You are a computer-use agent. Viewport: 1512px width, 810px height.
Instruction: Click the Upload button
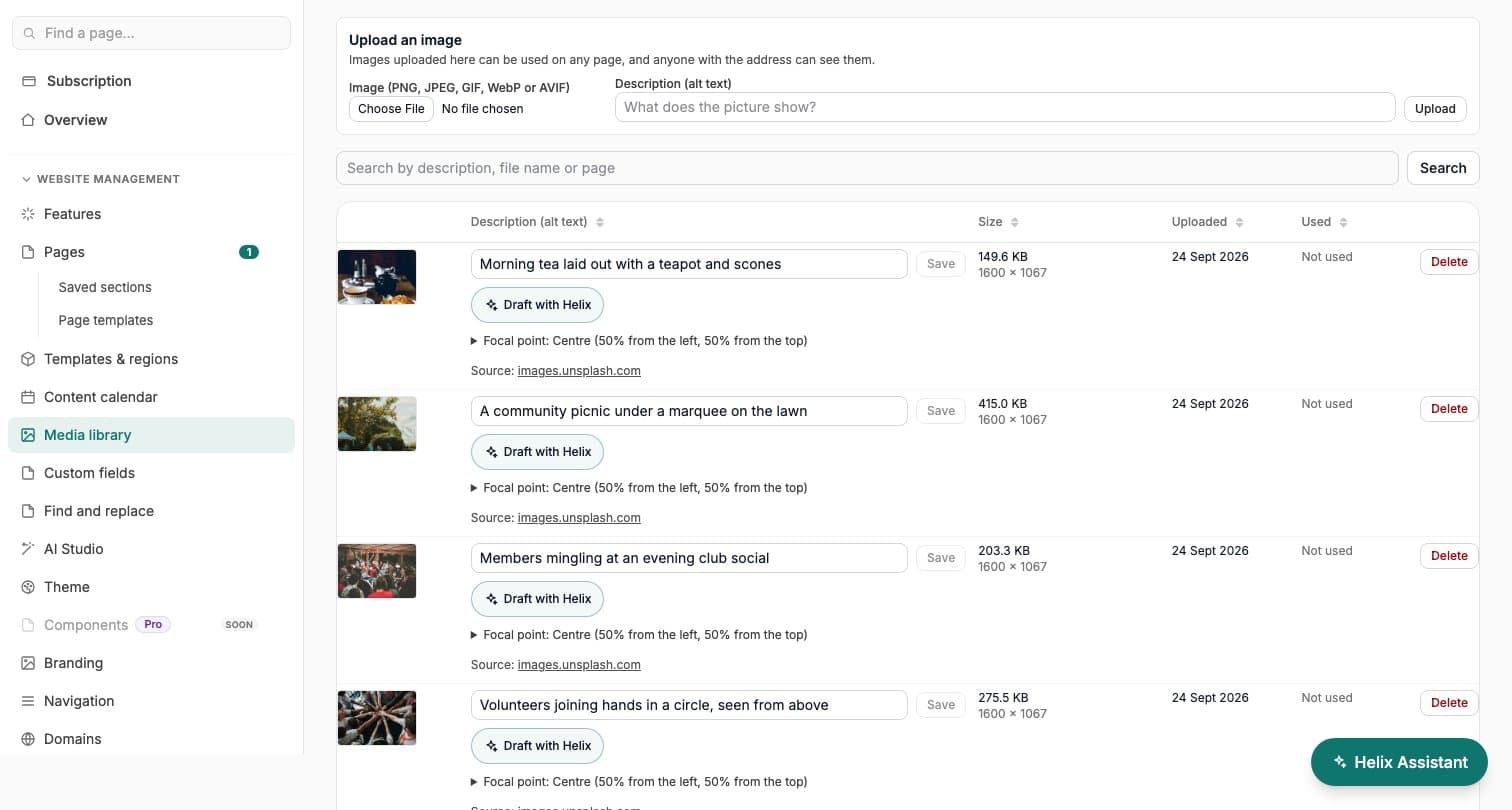point(1435,109)
